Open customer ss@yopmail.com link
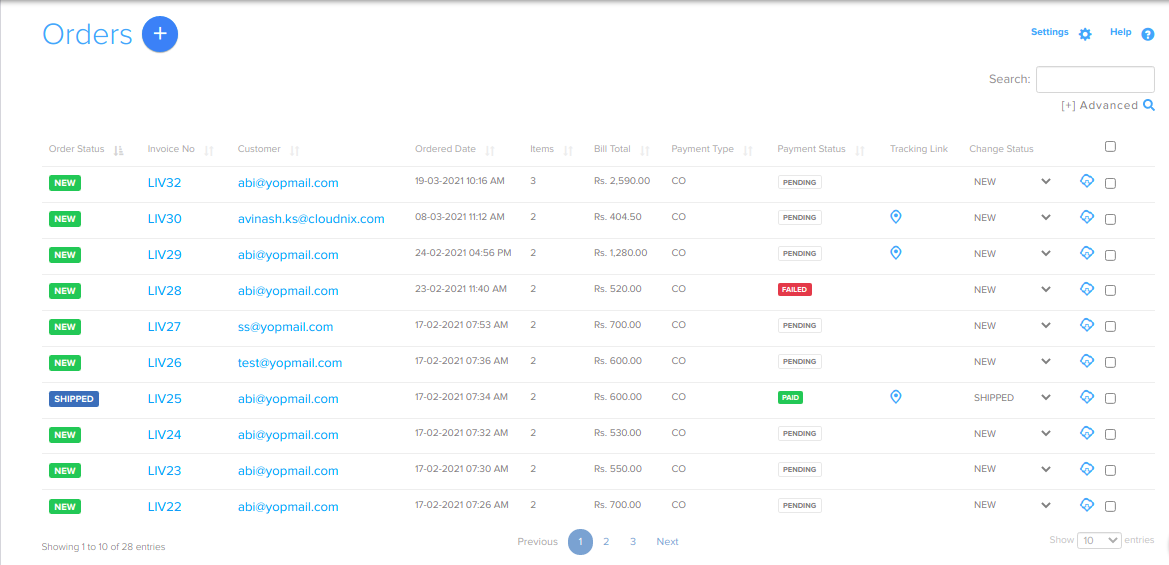 (286, 326)
